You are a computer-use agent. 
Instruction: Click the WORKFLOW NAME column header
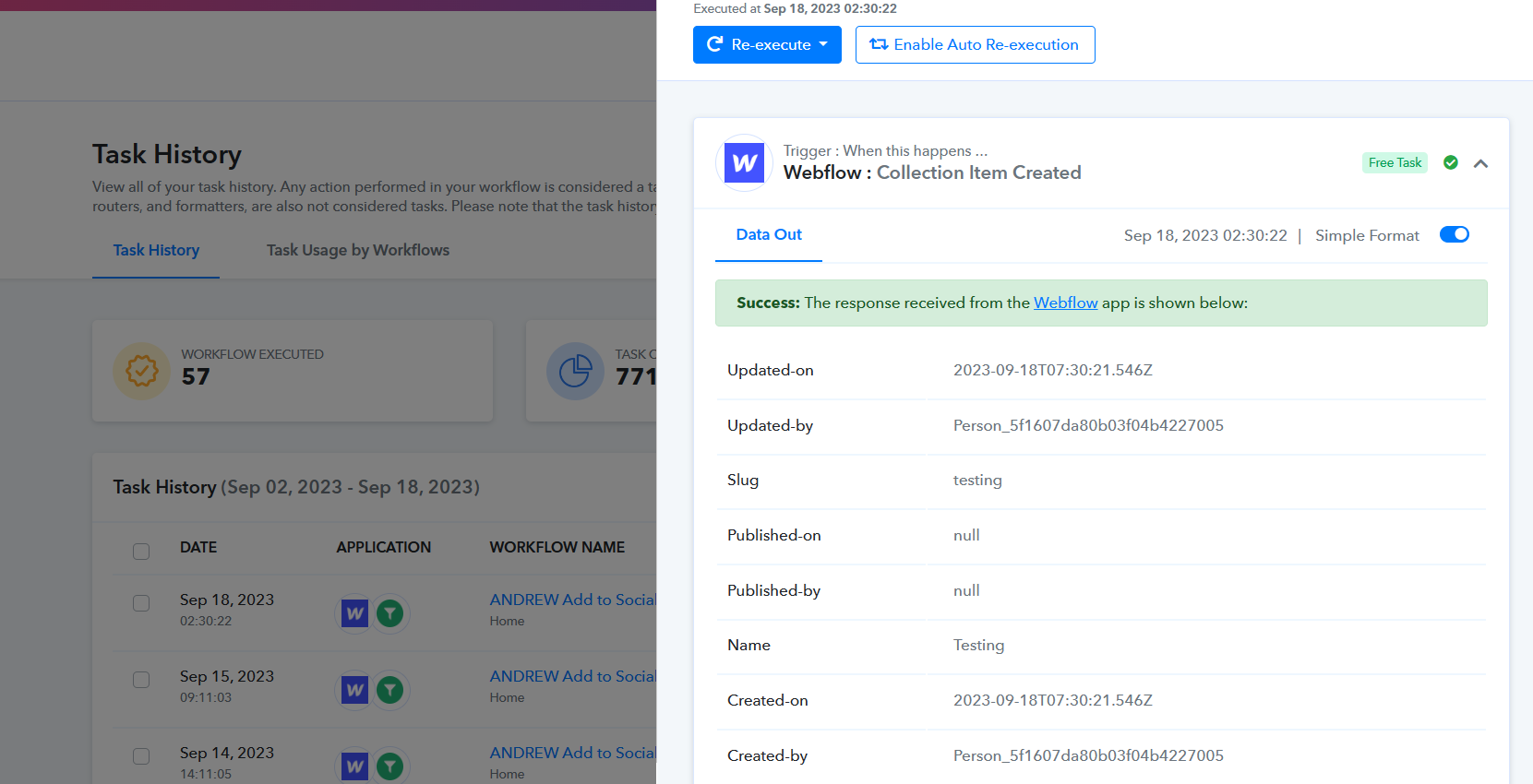557,547
